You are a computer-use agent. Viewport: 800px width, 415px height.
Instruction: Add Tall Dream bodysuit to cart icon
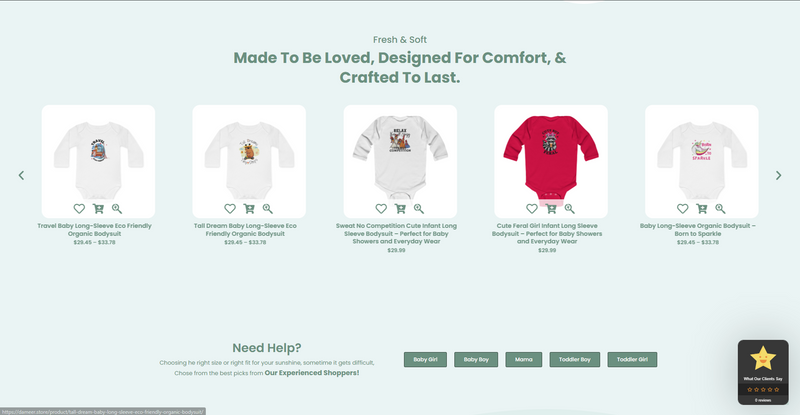(x=249, y=208)
